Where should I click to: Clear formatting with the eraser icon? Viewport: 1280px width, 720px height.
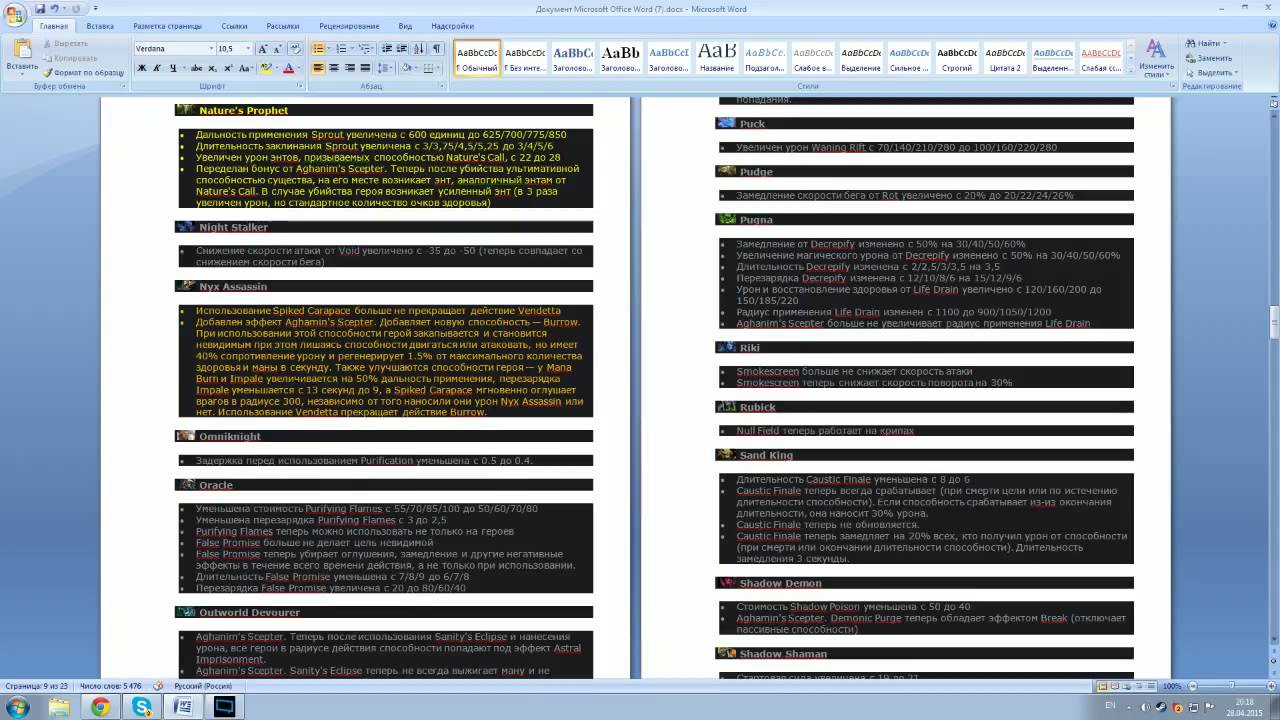coord(295,48)
